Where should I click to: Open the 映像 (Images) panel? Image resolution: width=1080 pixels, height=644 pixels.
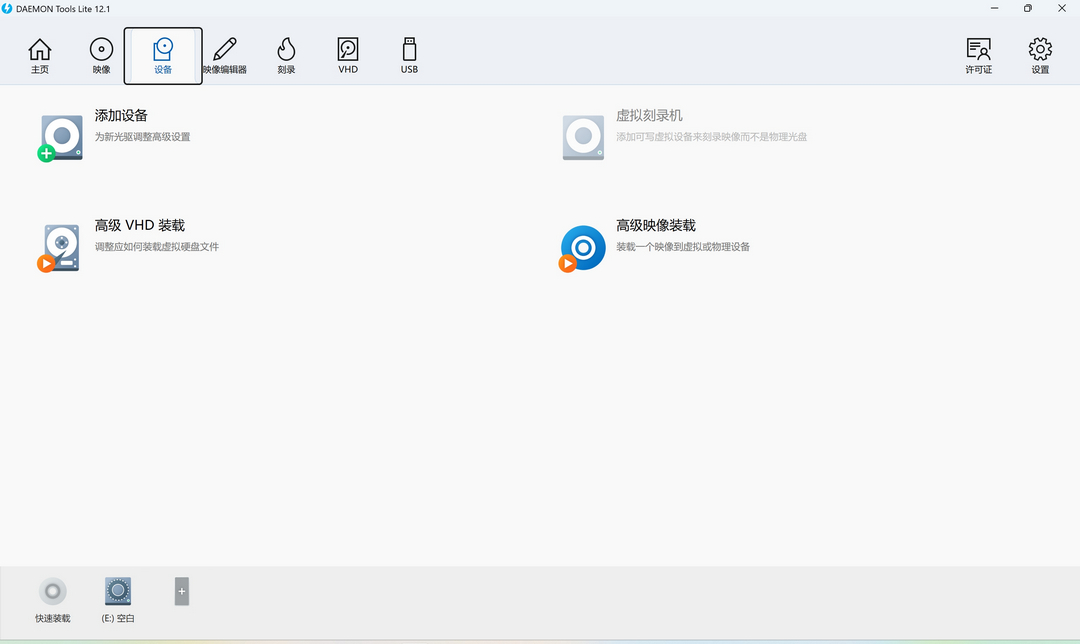pyautogui.click(x=101, y=55)
